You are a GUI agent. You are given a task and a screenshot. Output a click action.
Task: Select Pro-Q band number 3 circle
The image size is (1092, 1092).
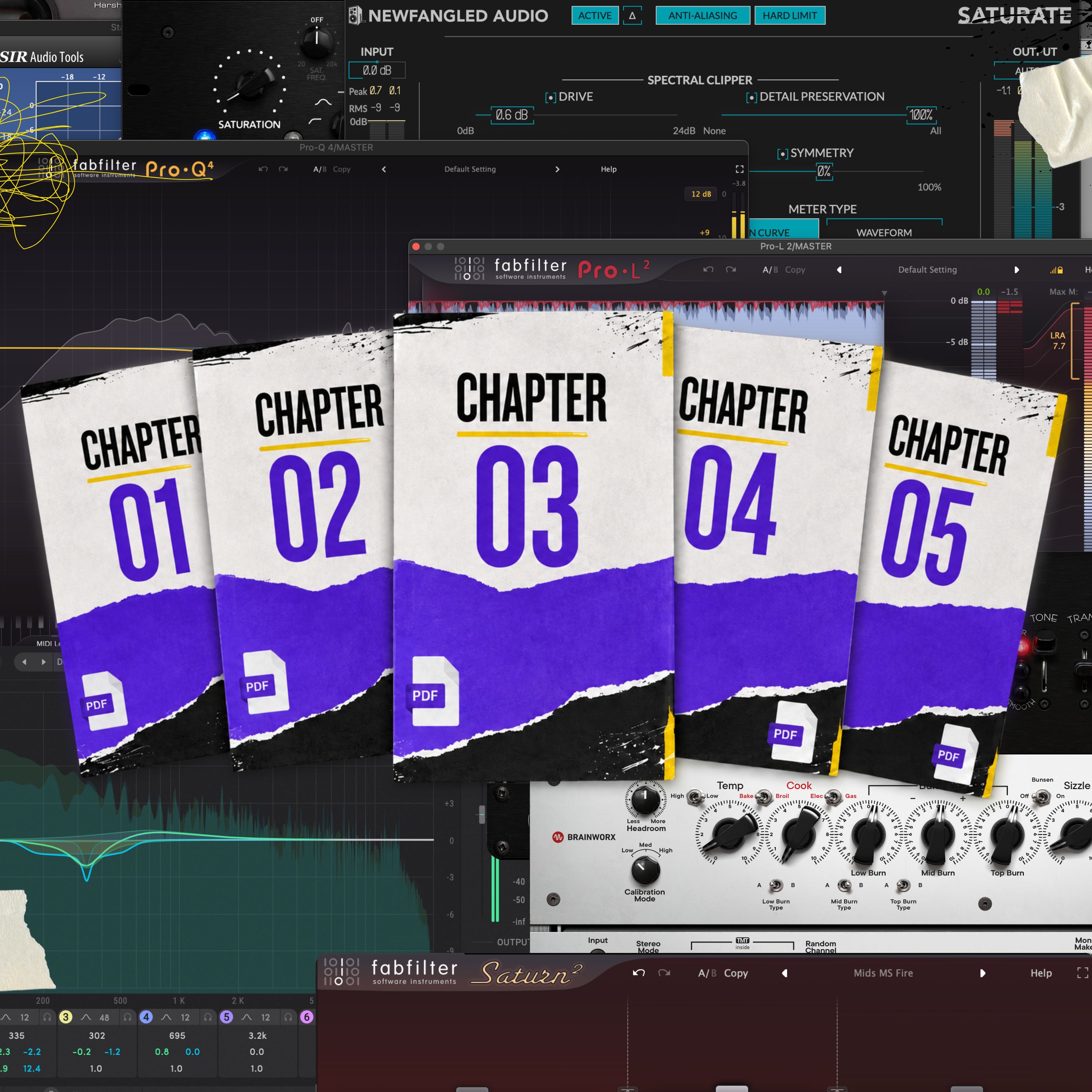point(66,1017)
